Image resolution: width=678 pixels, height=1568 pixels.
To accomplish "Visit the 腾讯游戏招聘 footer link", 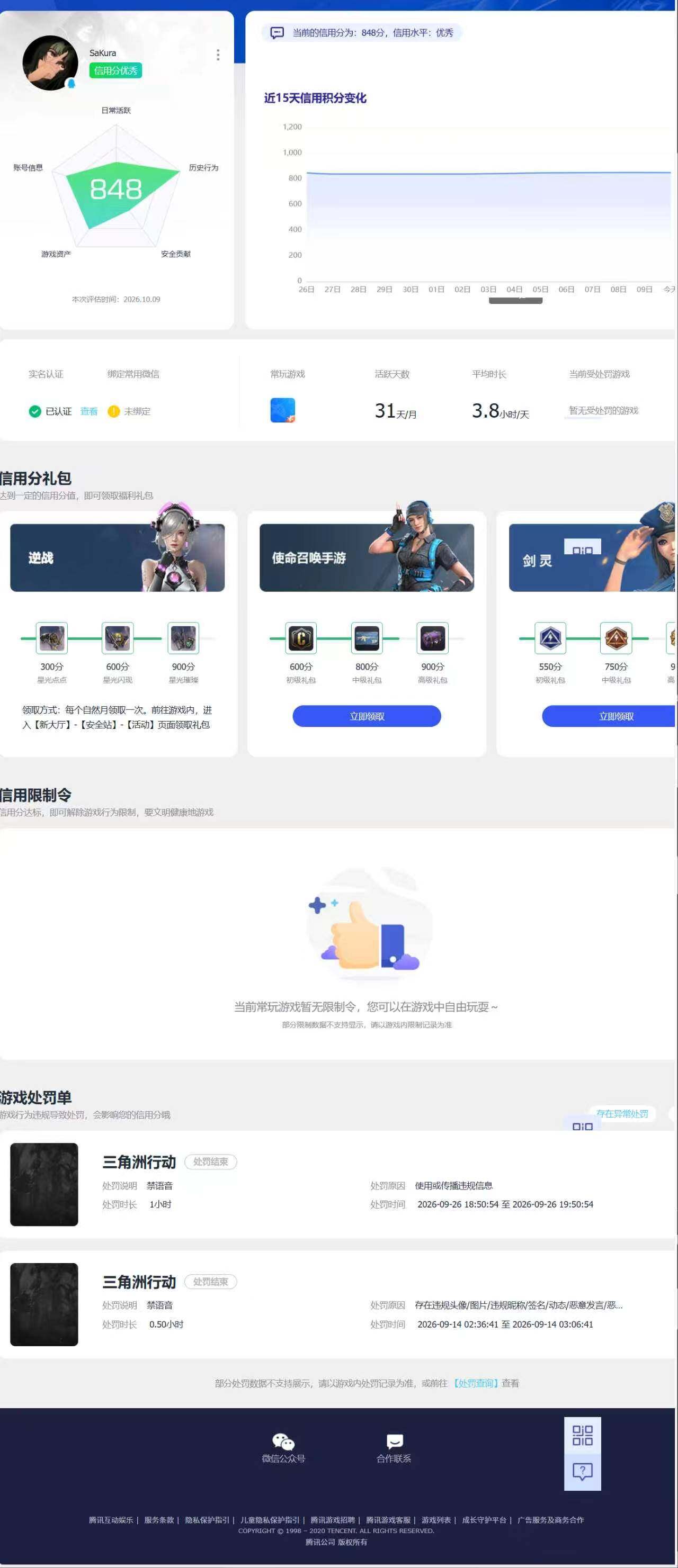I will [333, 1519].
